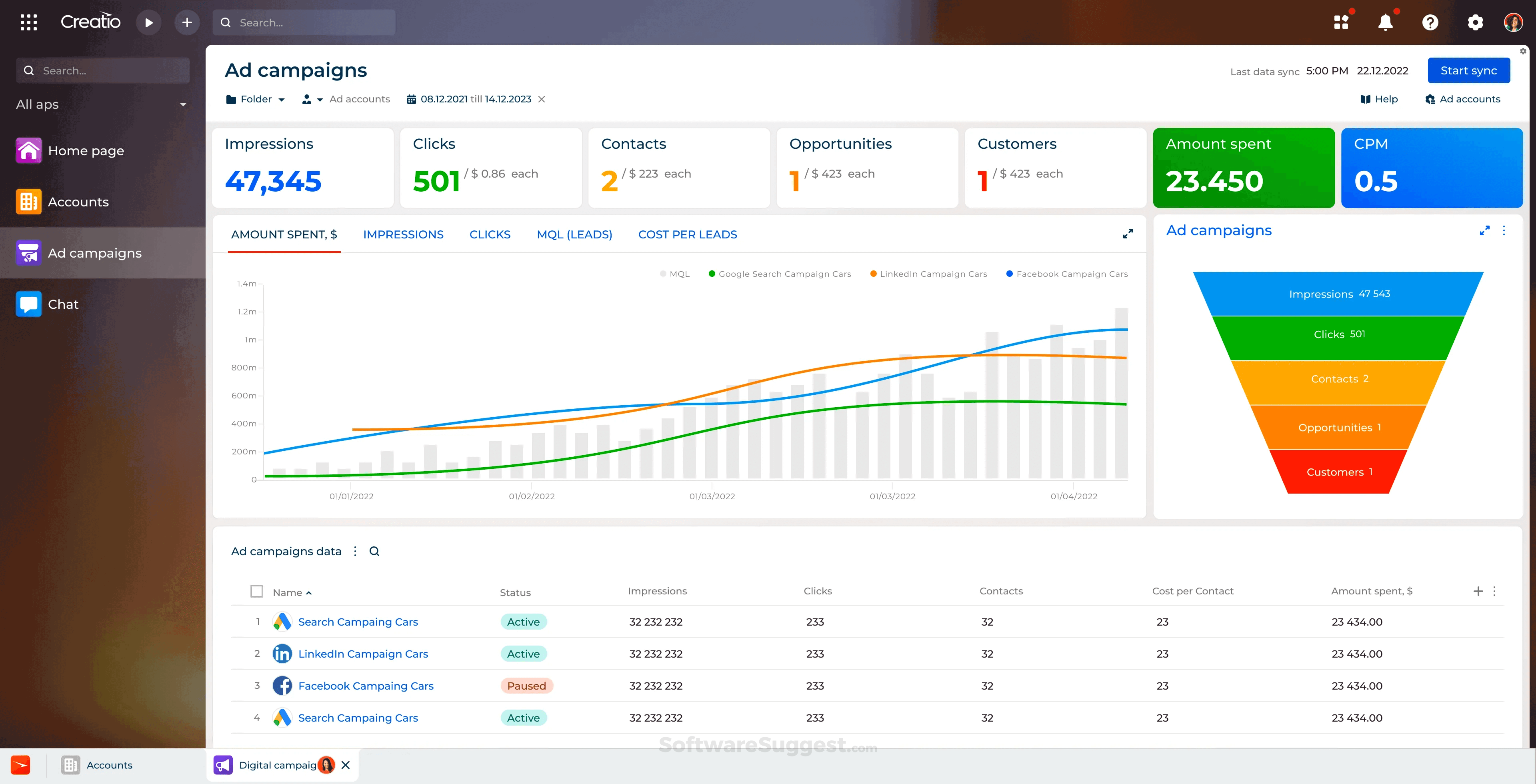The image size is (1536, 784).
Task: Switch to the IMPRESSIONS tab
Action: (403, 234)
